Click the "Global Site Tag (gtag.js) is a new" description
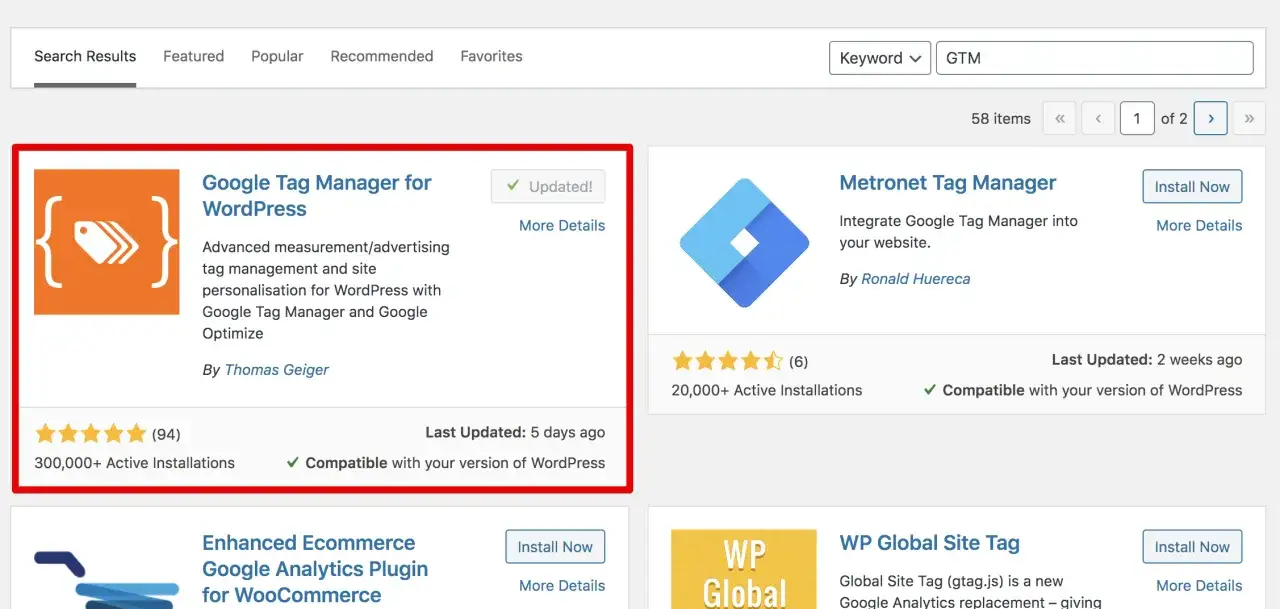1280x609 pixels. [x=971, y=591]
